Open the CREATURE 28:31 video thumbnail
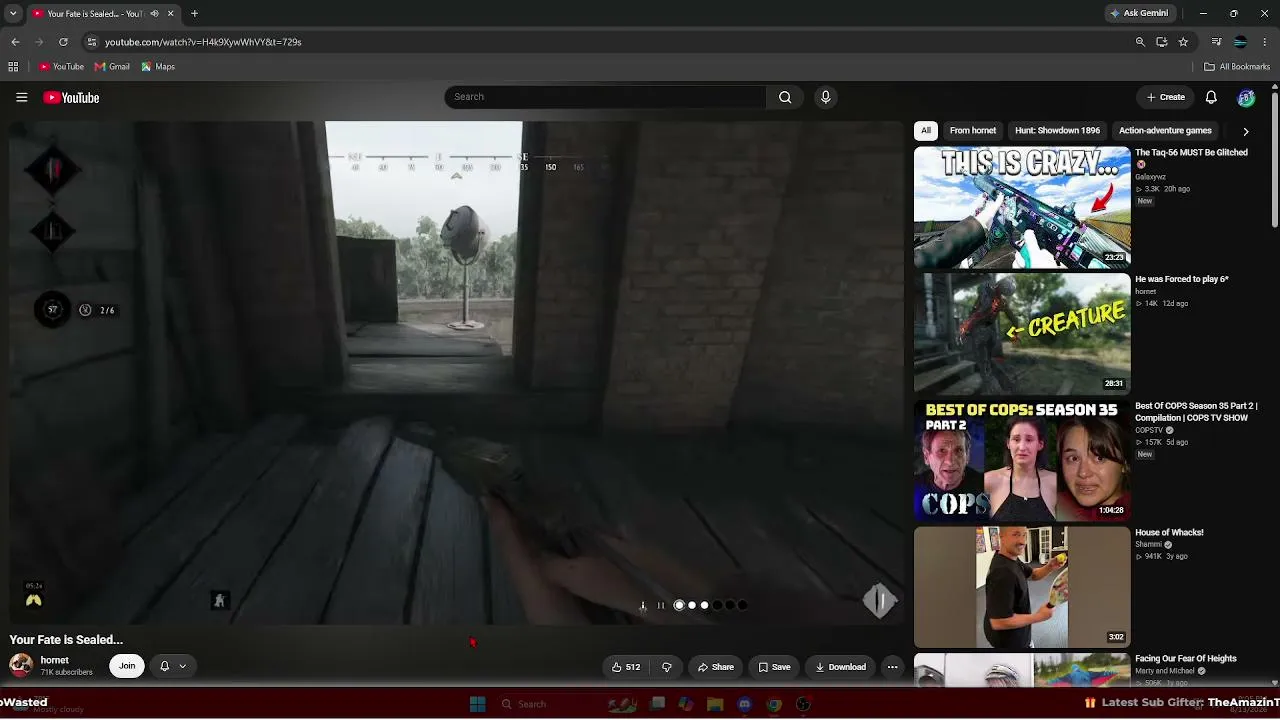This screenshot has width=1280, height=720. pos(1022,334)
